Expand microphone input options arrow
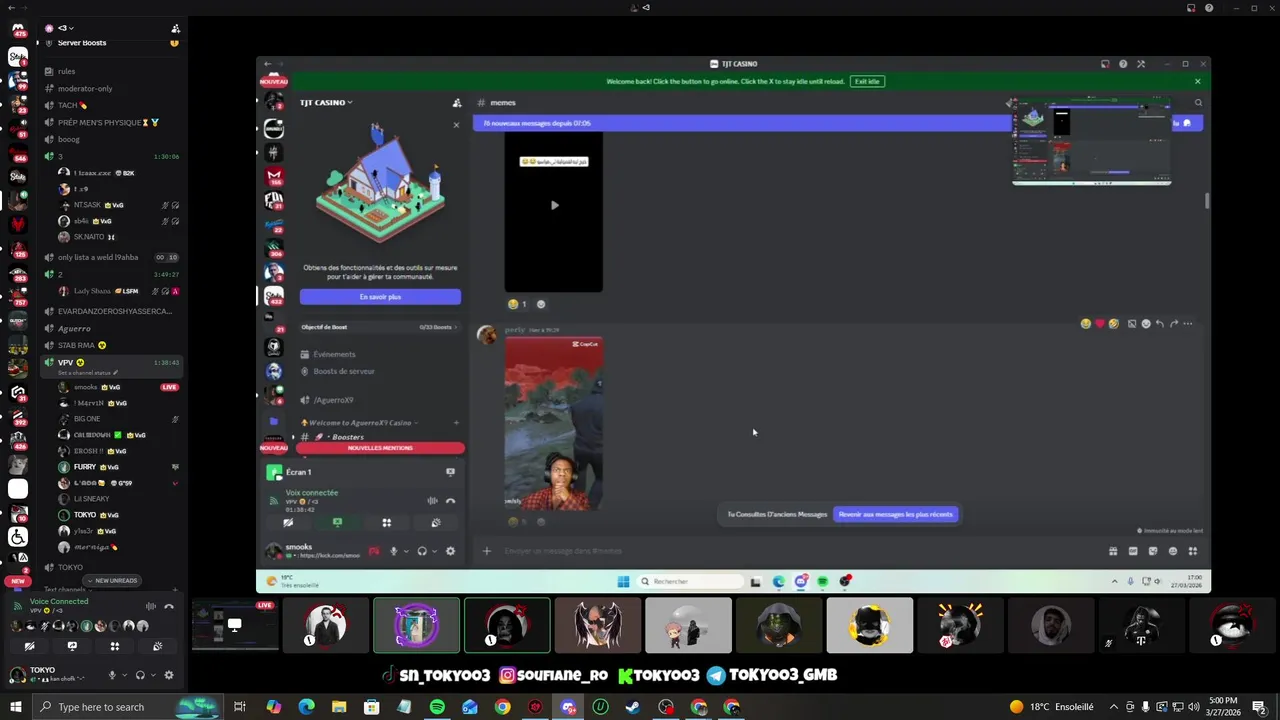 [124, 675]
